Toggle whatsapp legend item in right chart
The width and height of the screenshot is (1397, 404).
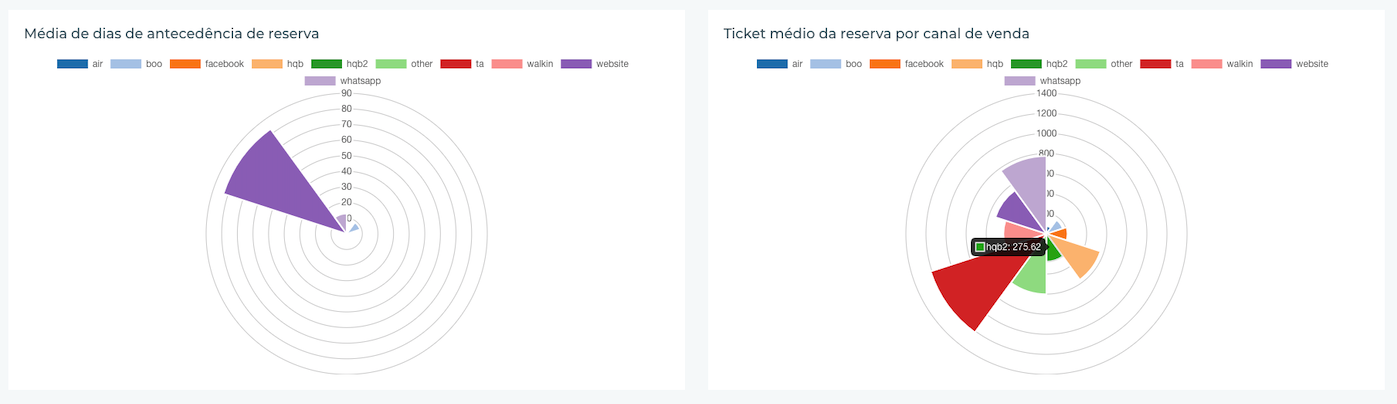1045,81
